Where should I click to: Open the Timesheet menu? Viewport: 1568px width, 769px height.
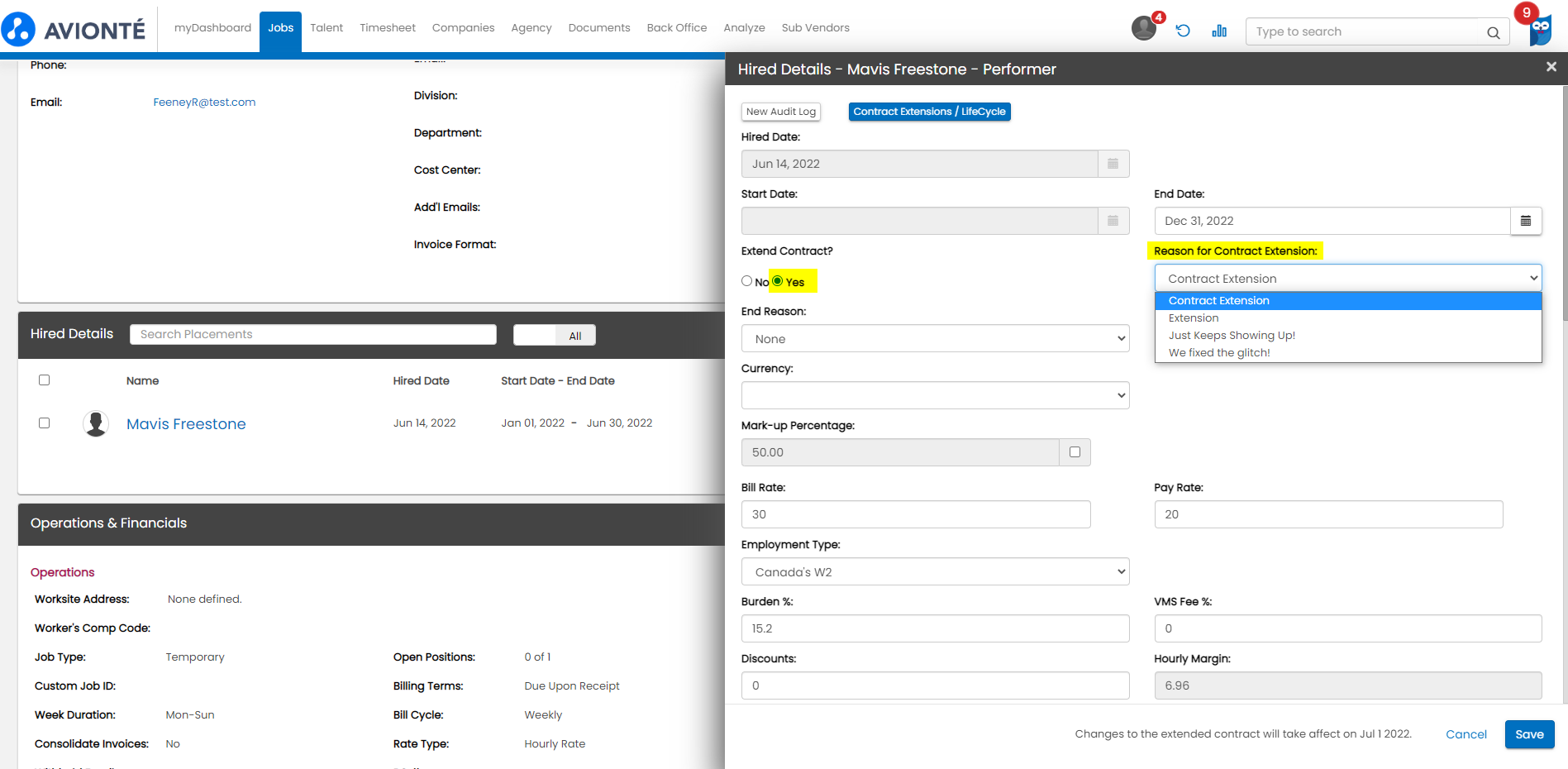click(388, 28)
